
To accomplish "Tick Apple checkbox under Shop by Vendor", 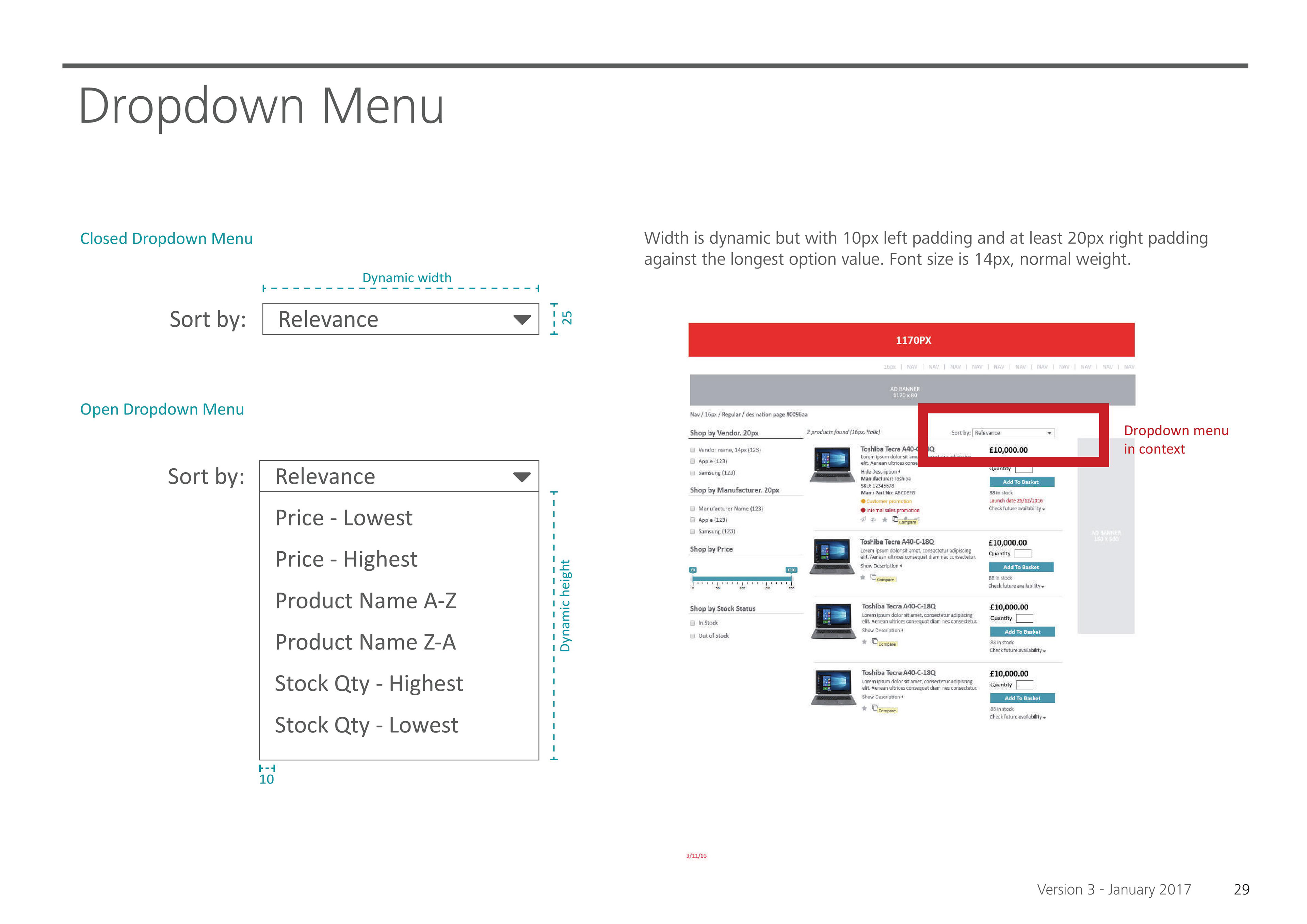I will coord(693,461).
